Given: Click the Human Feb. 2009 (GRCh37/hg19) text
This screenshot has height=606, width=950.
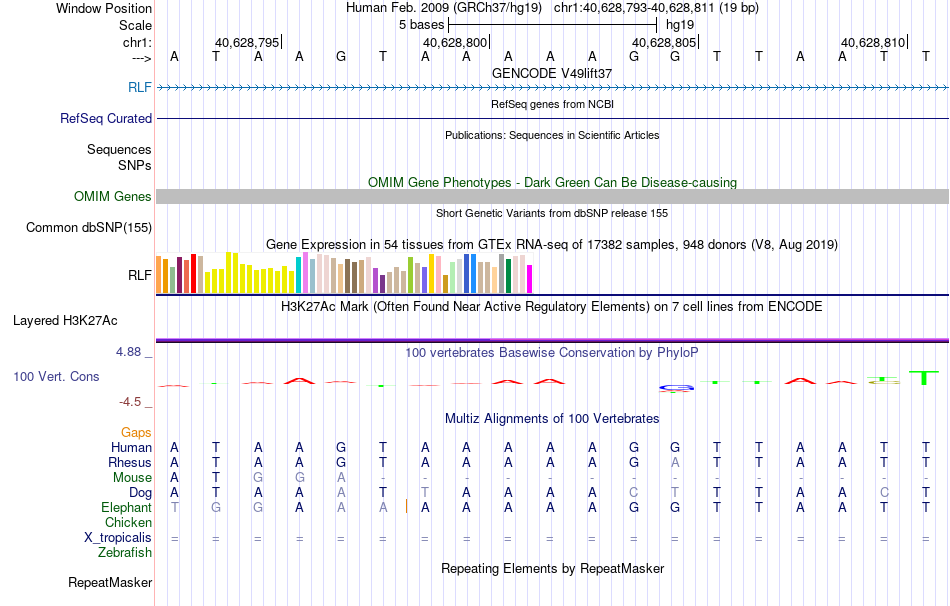Looking at the screenshot, I should click(x=444, y=8).
